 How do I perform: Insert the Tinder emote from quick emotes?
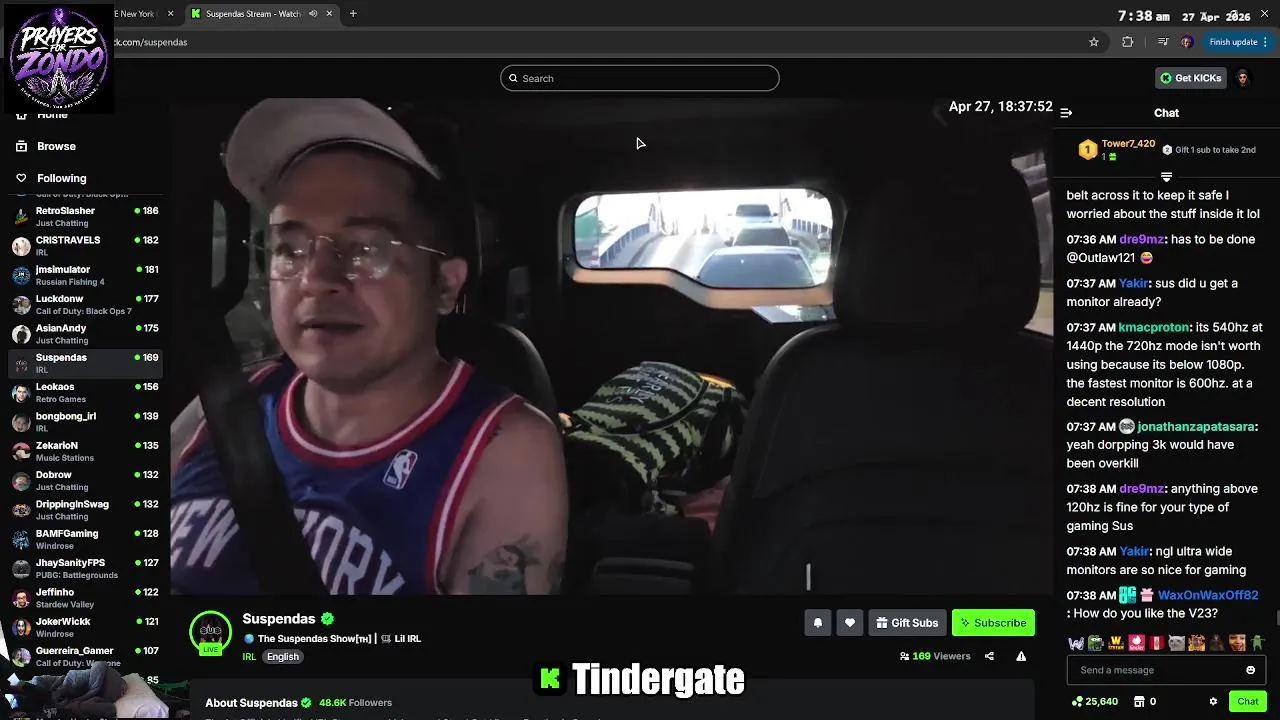point(1136,643)
